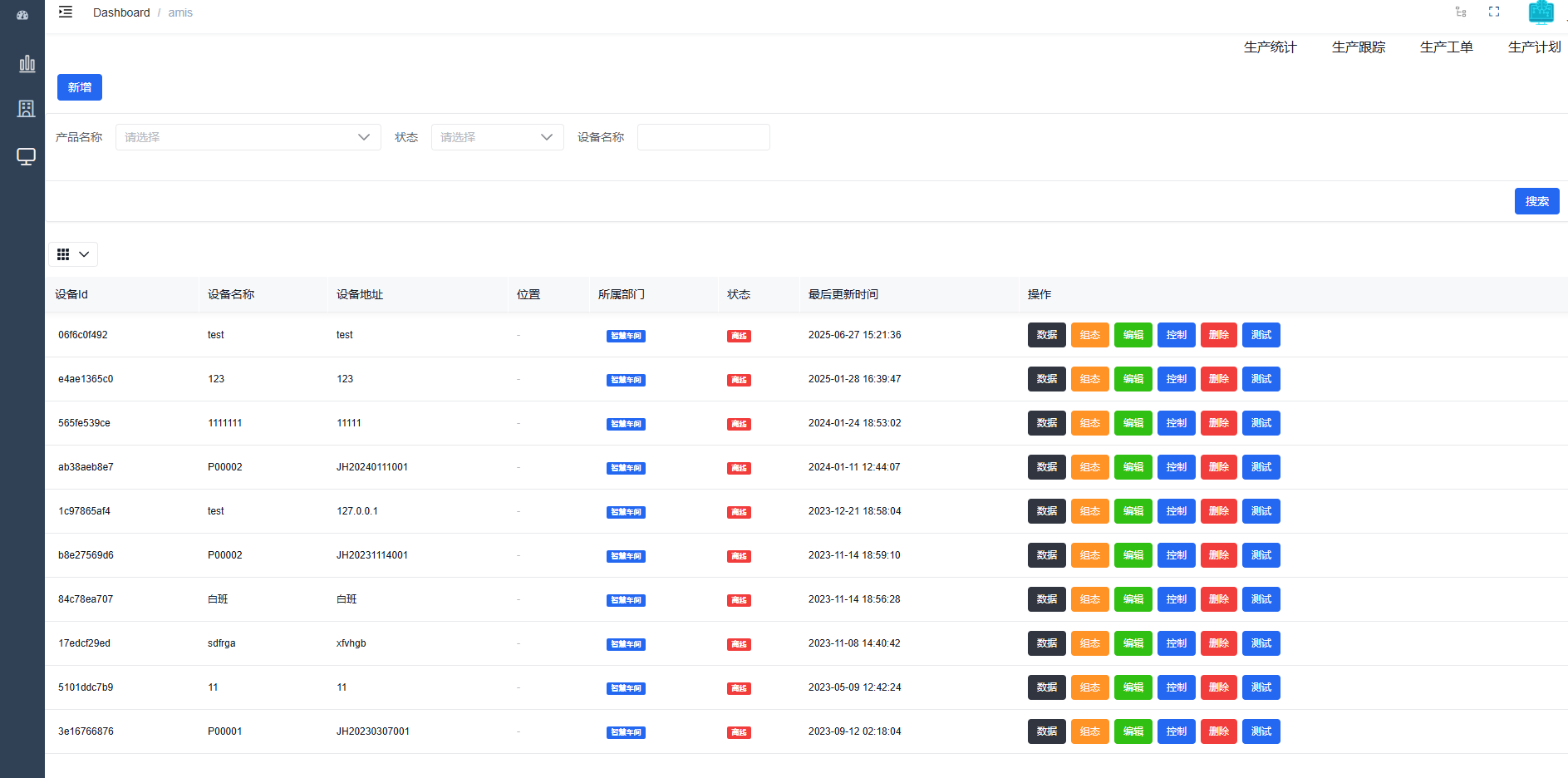Image resolution: width=1568 pixels, height=778 pixels.
Task: Click 编辑 for device e4ae1365c0
Action: [1133, 379]
